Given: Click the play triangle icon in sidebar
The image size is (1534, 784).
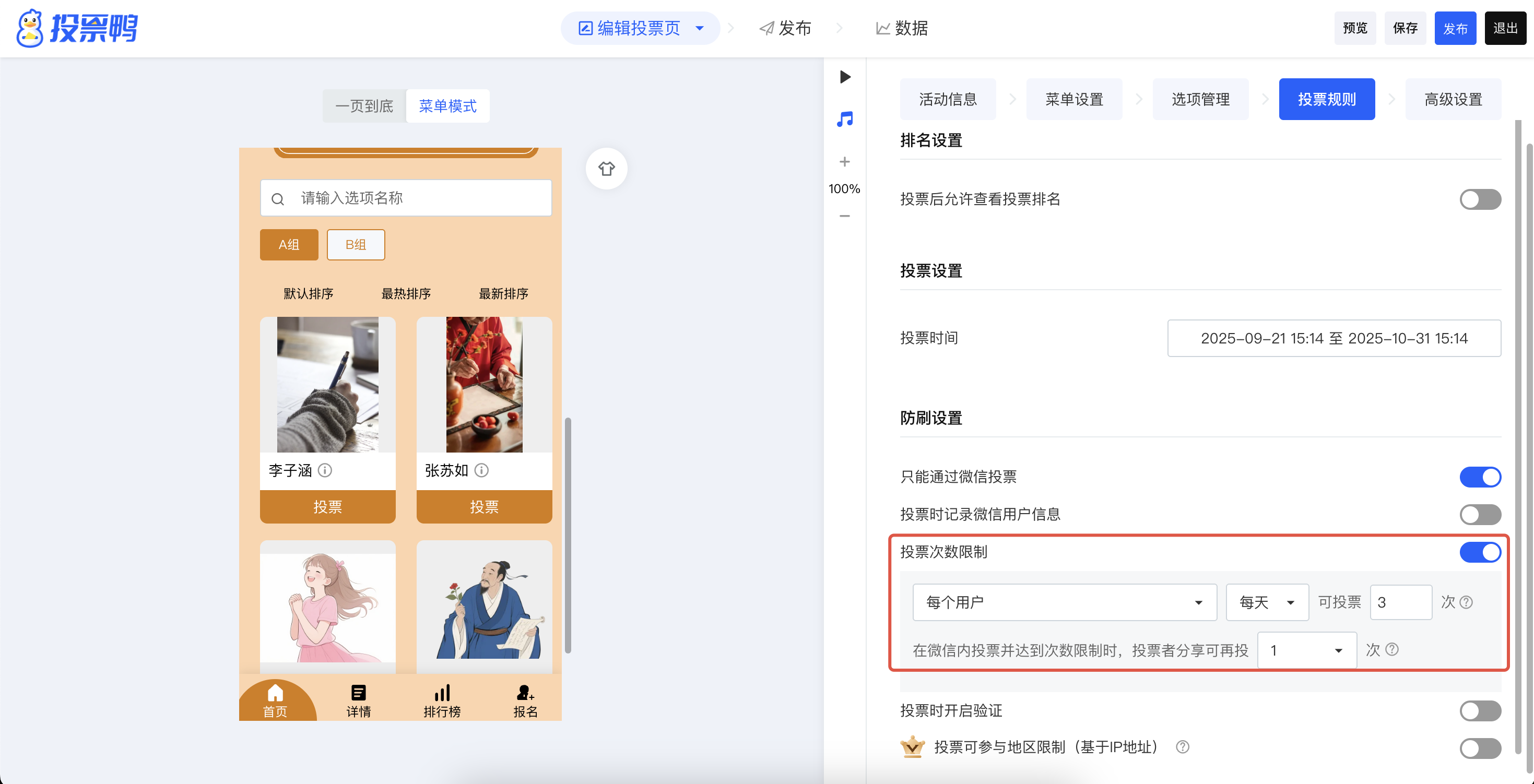Looking at the screenshot, I should click(844, 77).
